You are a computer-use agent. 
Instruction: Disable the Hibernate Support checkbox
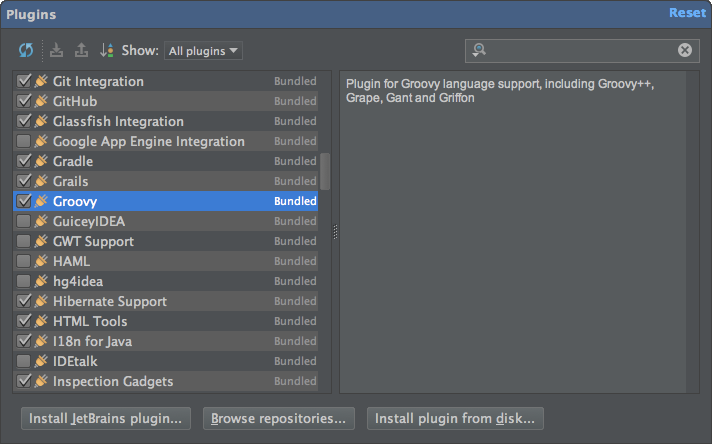tap(24, 301)
